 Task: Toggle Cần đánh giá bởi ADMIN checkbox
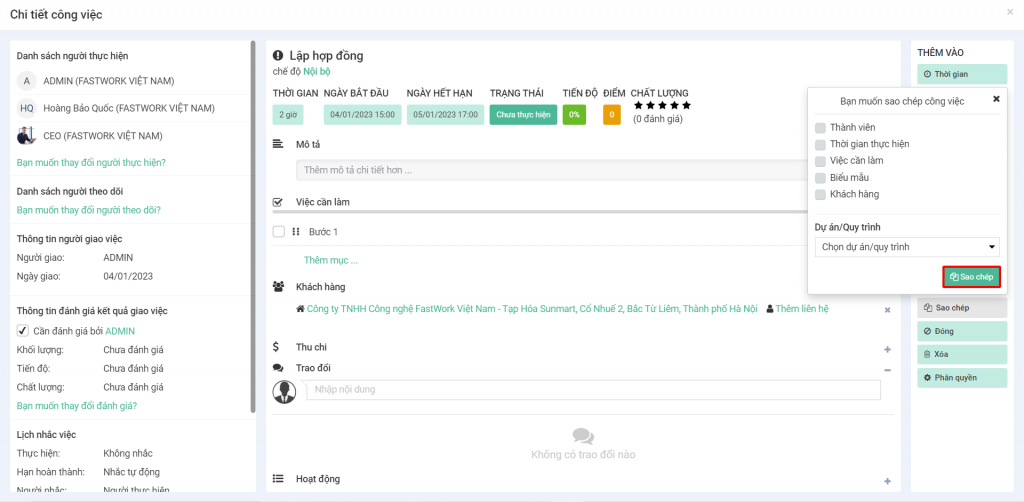(23, 331)
